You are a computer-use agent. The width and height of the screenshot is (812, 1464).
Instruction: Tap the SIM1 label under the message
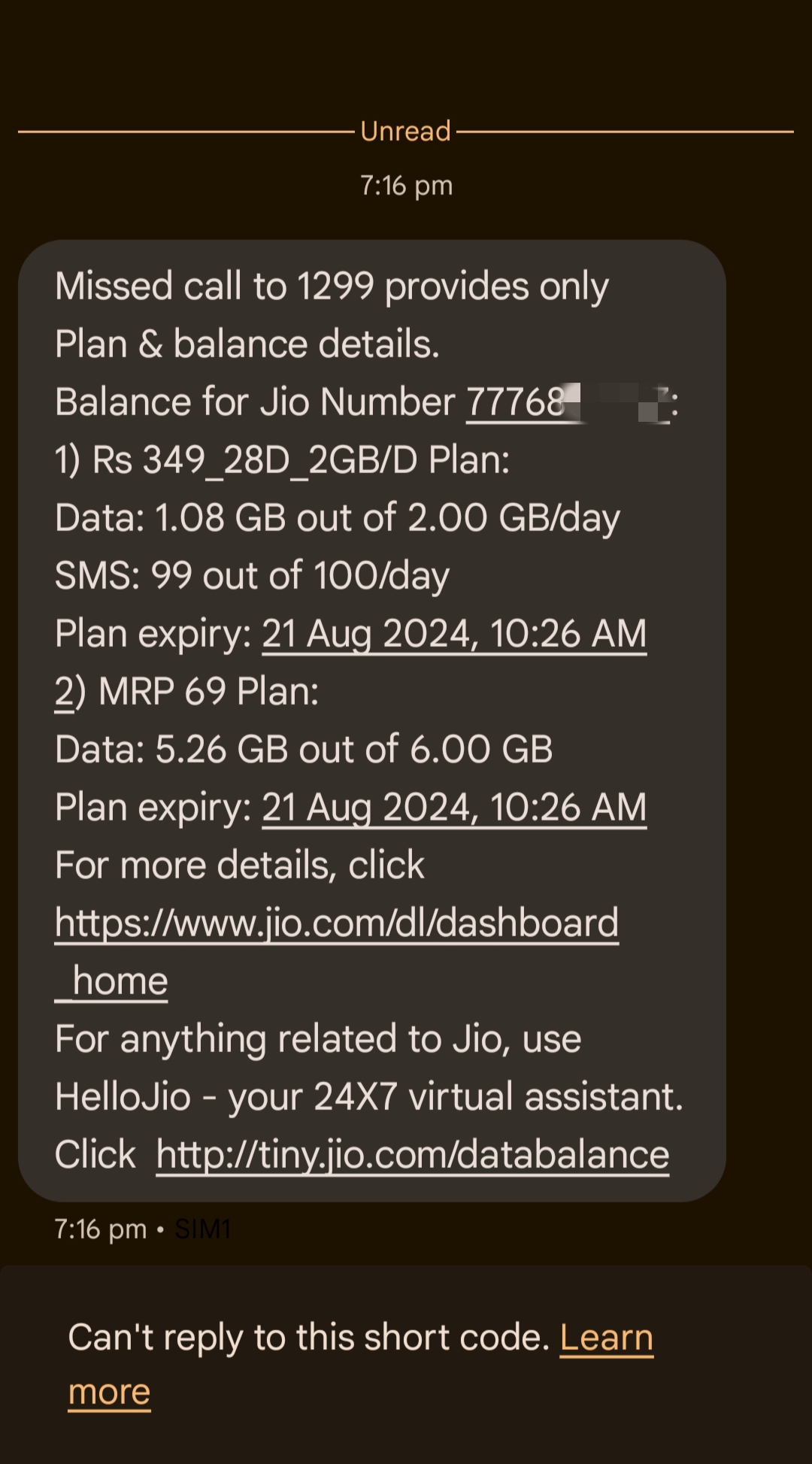pos(202,1229)
